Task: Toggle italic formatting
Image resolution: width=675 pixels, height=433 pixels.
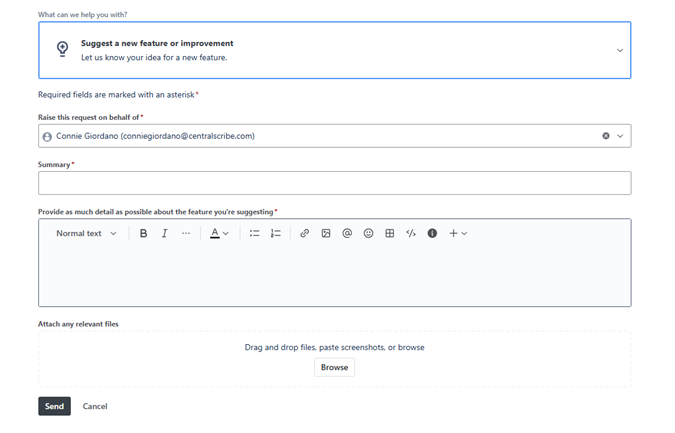Action: (164, 233)
